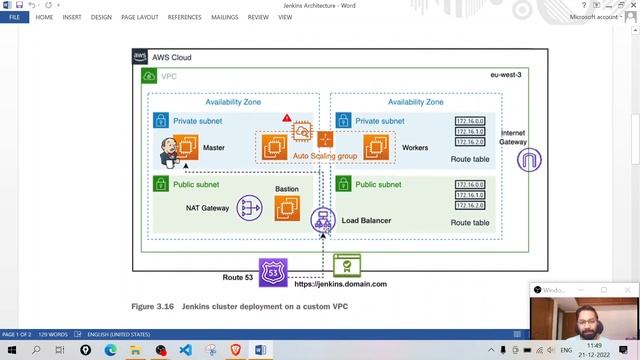640x360 pixels.
Task: Open File Explorer from taskbar
Action: pos(136,350)
